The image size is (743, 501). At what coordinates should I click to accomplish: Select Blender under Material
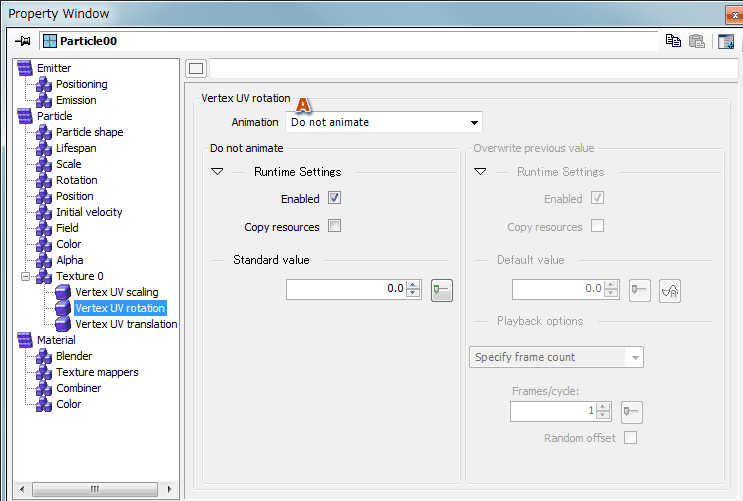click(74, 356)
